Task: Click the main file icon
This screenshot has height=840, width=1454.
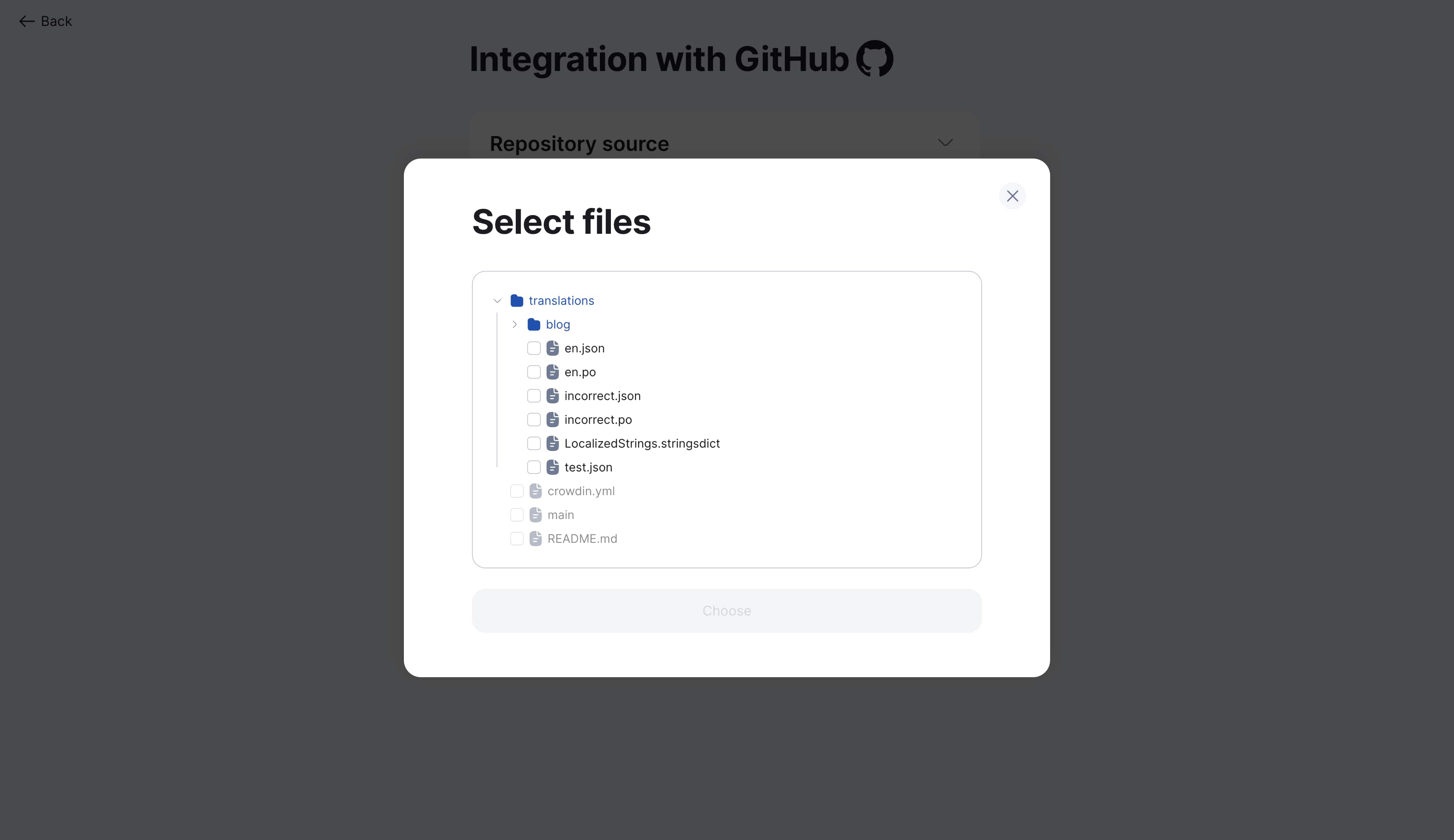Action: [x=535, y=515]
